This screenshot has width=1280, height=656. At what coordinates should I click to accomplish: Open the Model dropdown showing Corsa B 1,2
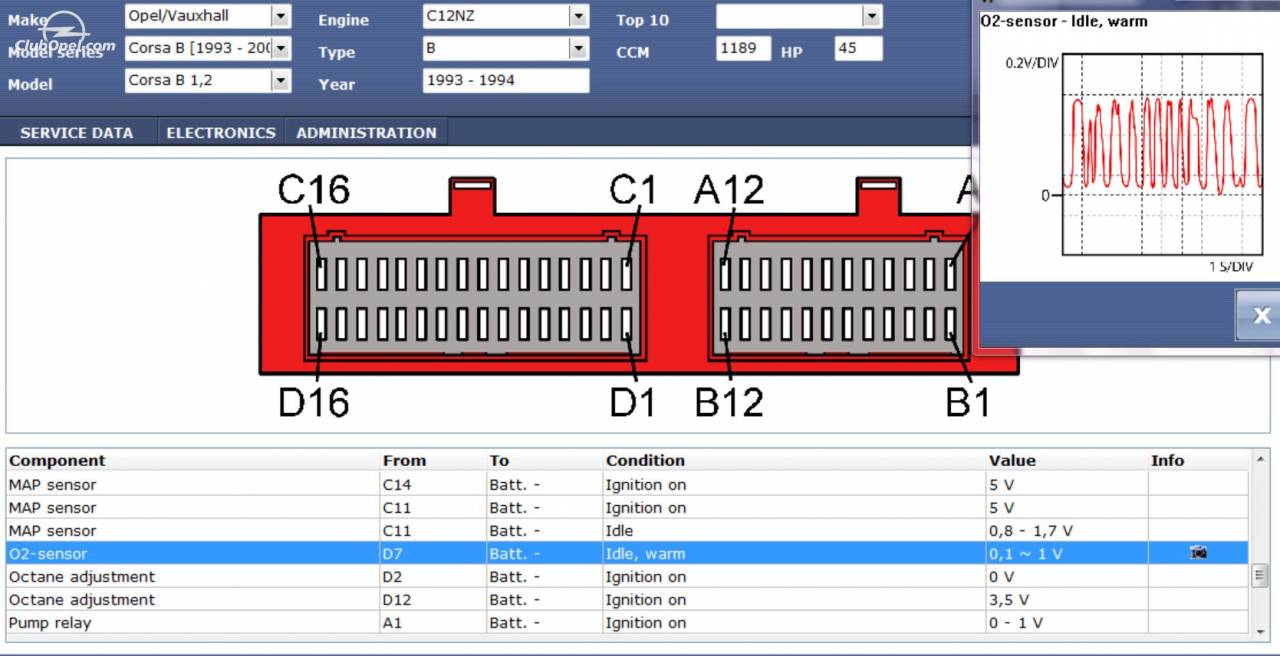pos(281,80)
